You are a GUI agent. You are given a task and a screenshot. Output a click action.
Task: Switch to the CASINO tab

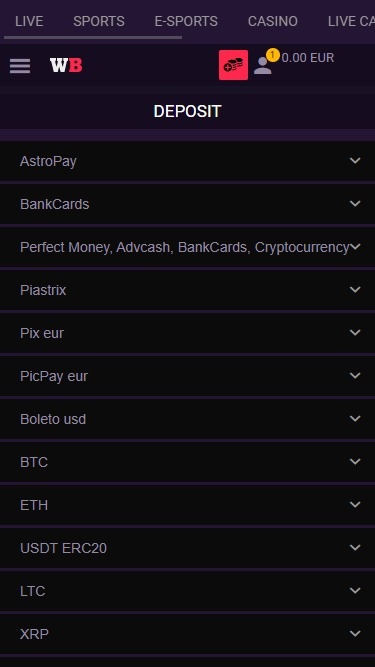[273, 21]
